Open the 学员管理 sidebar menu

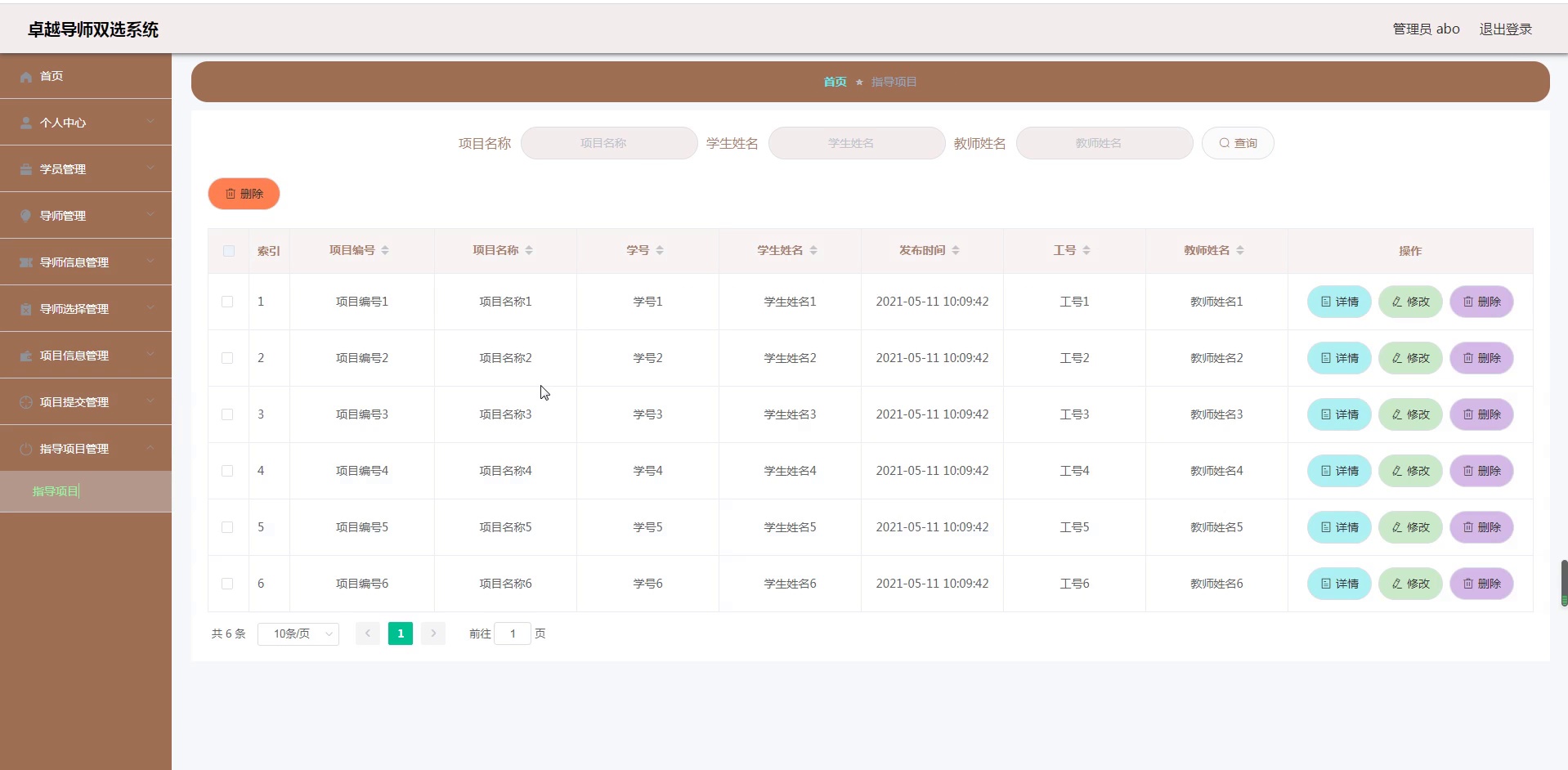pos(86,169)
